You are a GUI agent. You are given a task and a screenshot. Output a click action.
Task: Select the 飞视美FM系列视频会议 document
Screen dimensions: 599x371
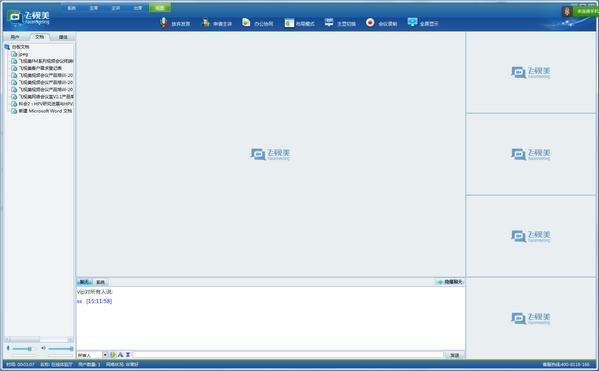click(x=46, y=61)
